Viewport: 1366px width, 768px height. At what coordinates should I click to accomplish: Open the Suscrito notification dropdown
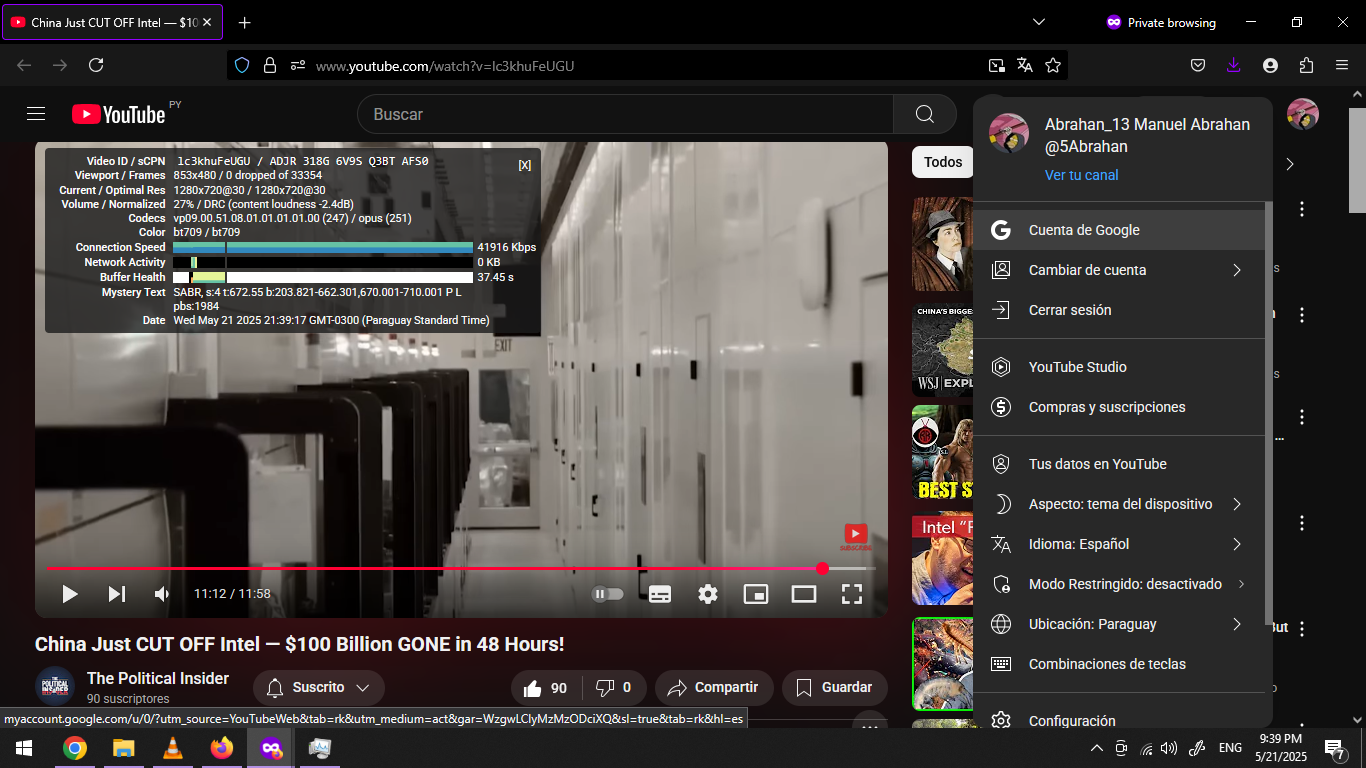click(318, 688)
